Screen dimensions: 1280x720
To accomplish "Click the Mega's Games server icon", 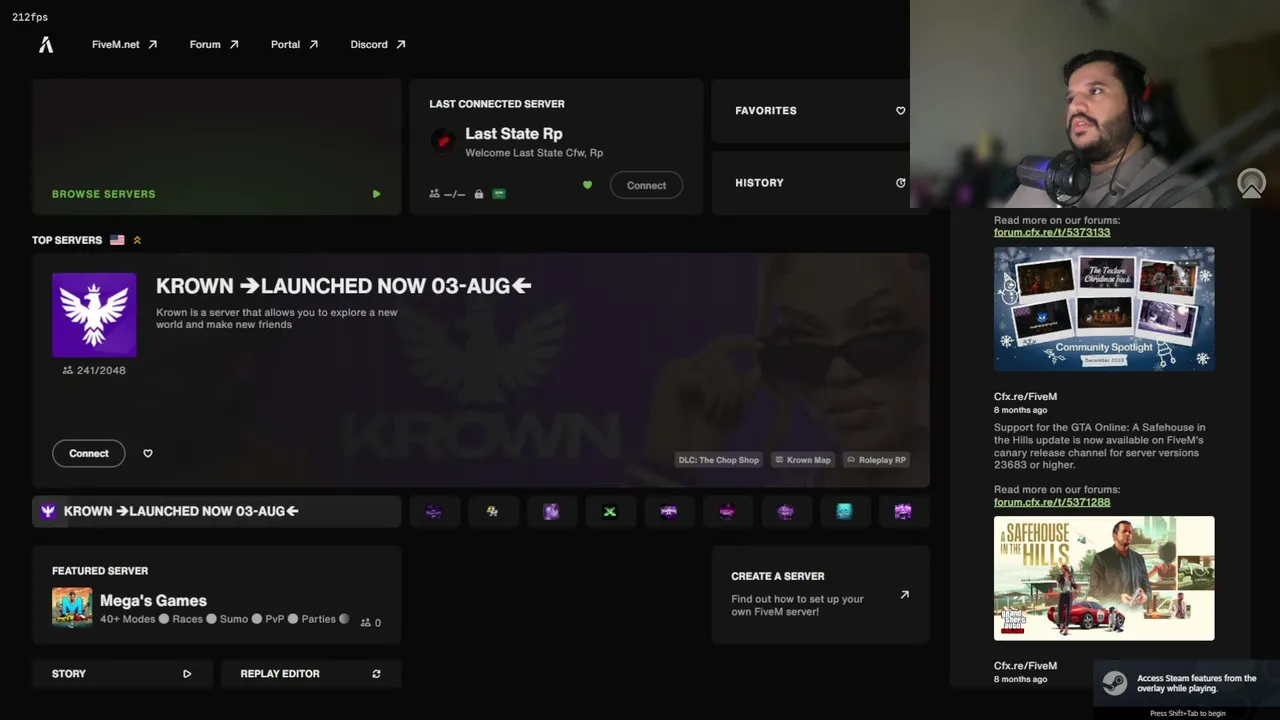I will coord(72,607).
